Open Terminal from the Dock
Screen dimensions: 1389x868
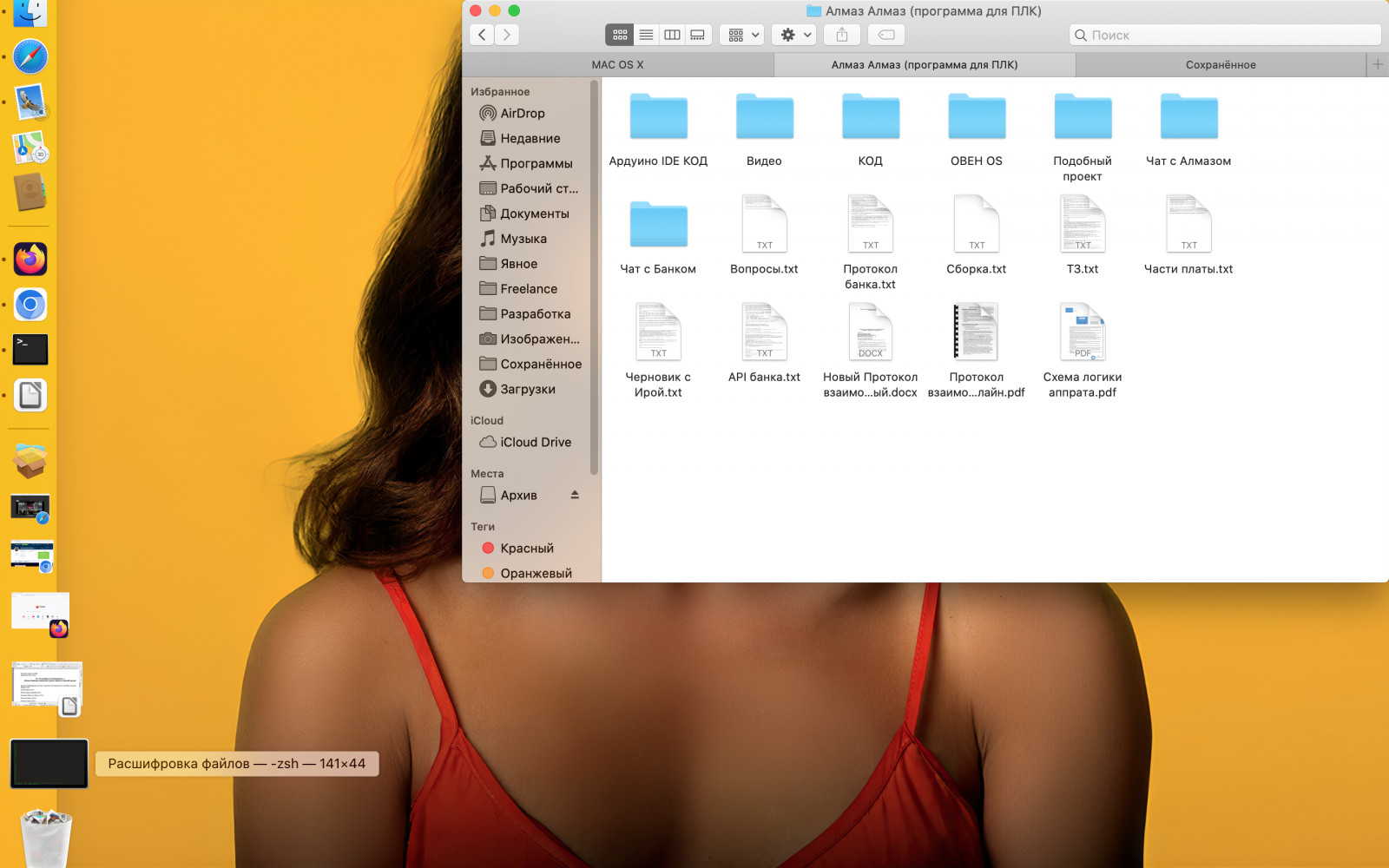coord(30,349)
